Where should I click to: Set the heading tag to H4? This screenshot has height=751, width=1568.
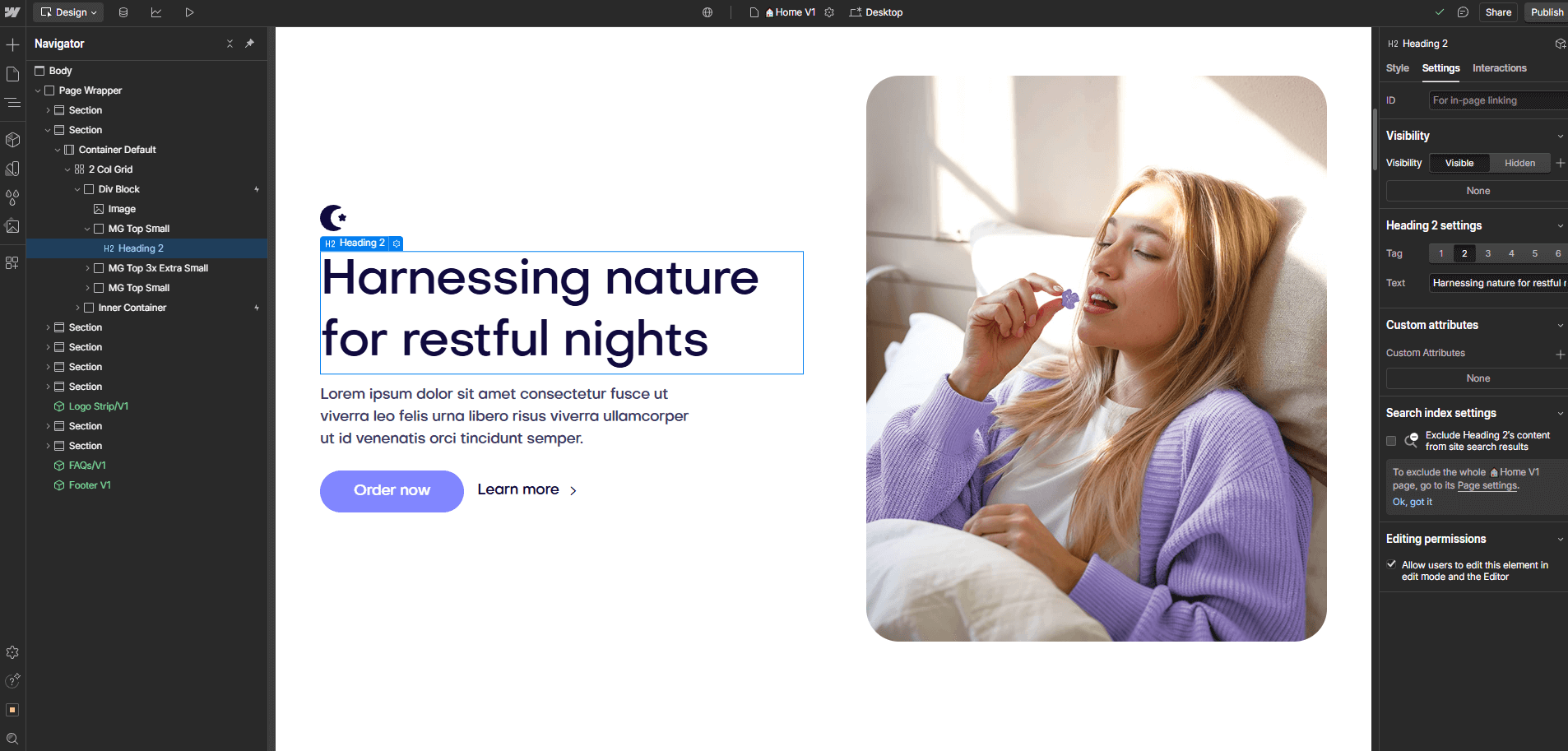(1510, 253)
